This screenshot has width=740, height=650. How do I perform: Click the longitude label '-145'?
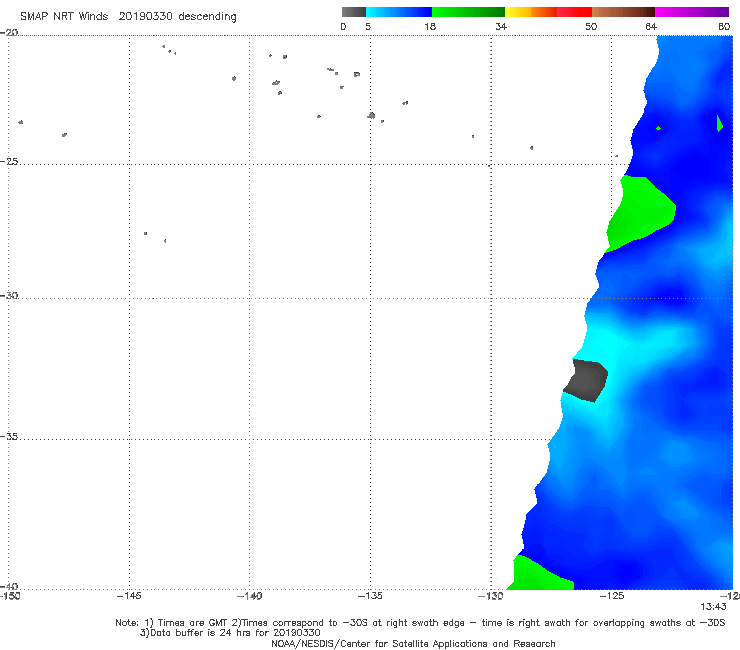pyautogui.click(x=129, y=596)
